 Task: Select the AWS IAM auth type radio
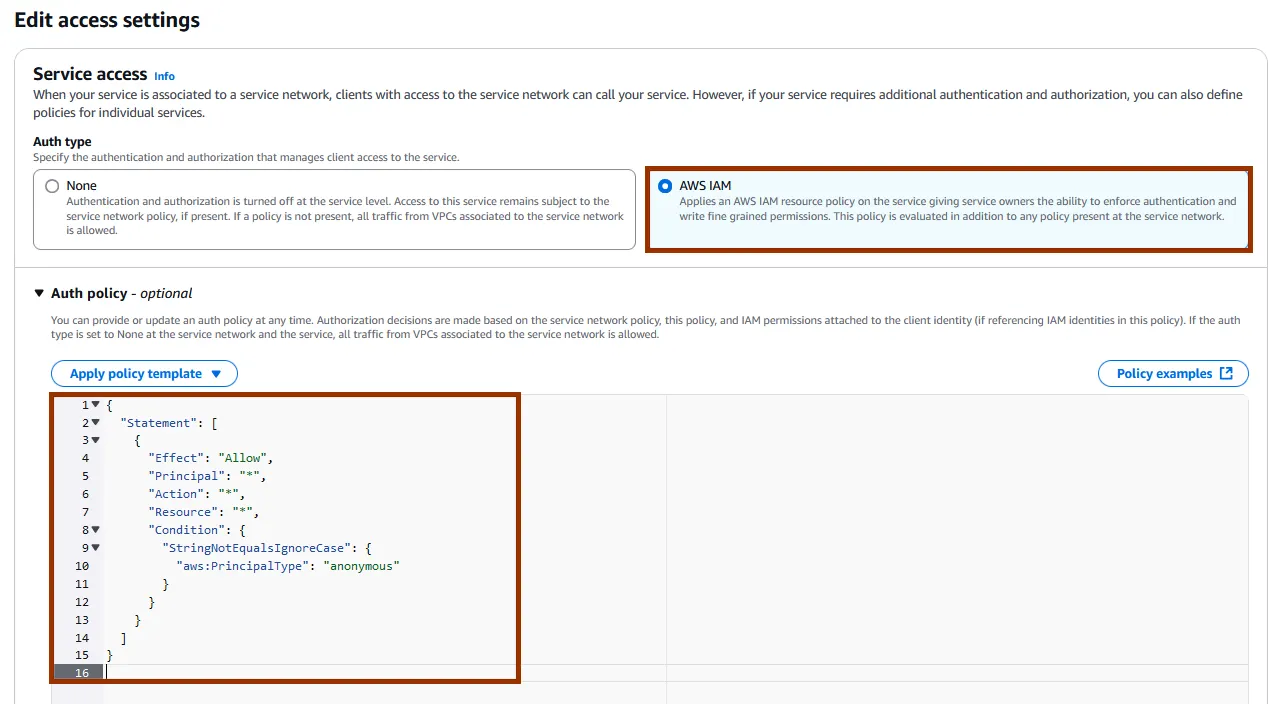(x=665, y=186)
